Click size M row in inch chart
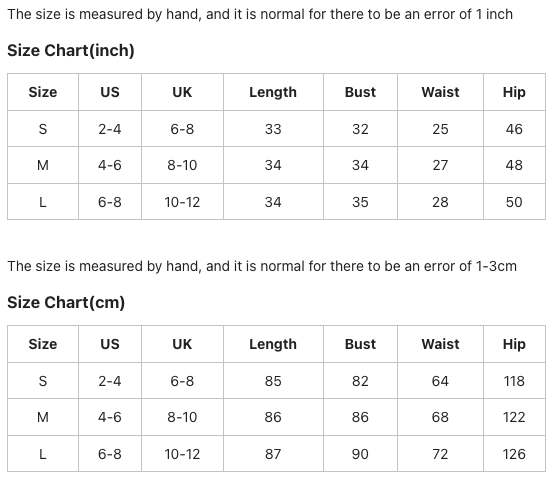 click(276, 165)
